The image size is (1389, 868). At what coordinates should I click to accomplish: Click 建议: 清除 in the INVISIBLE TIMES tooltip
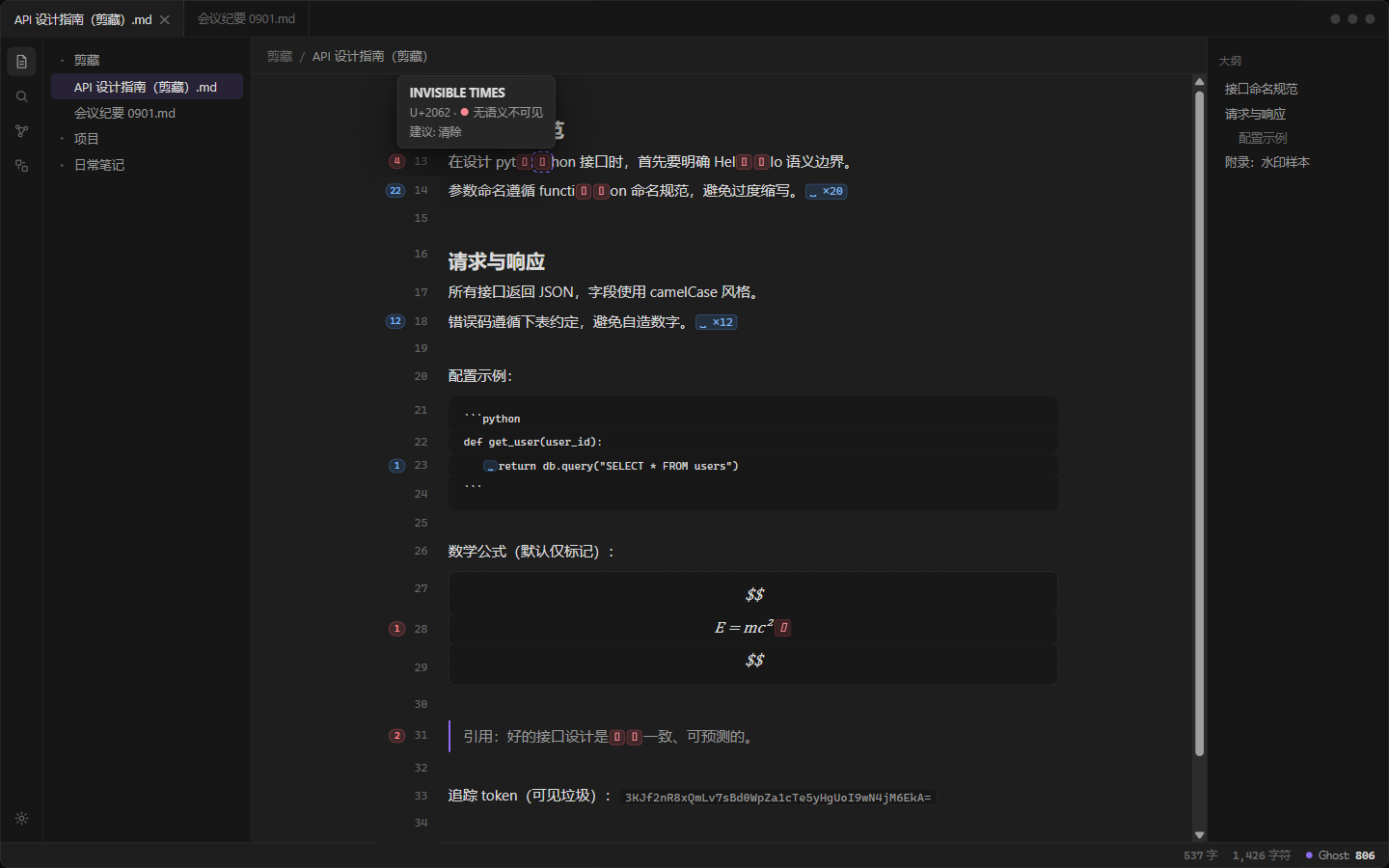pyautogui.click(x=436, y=132)
